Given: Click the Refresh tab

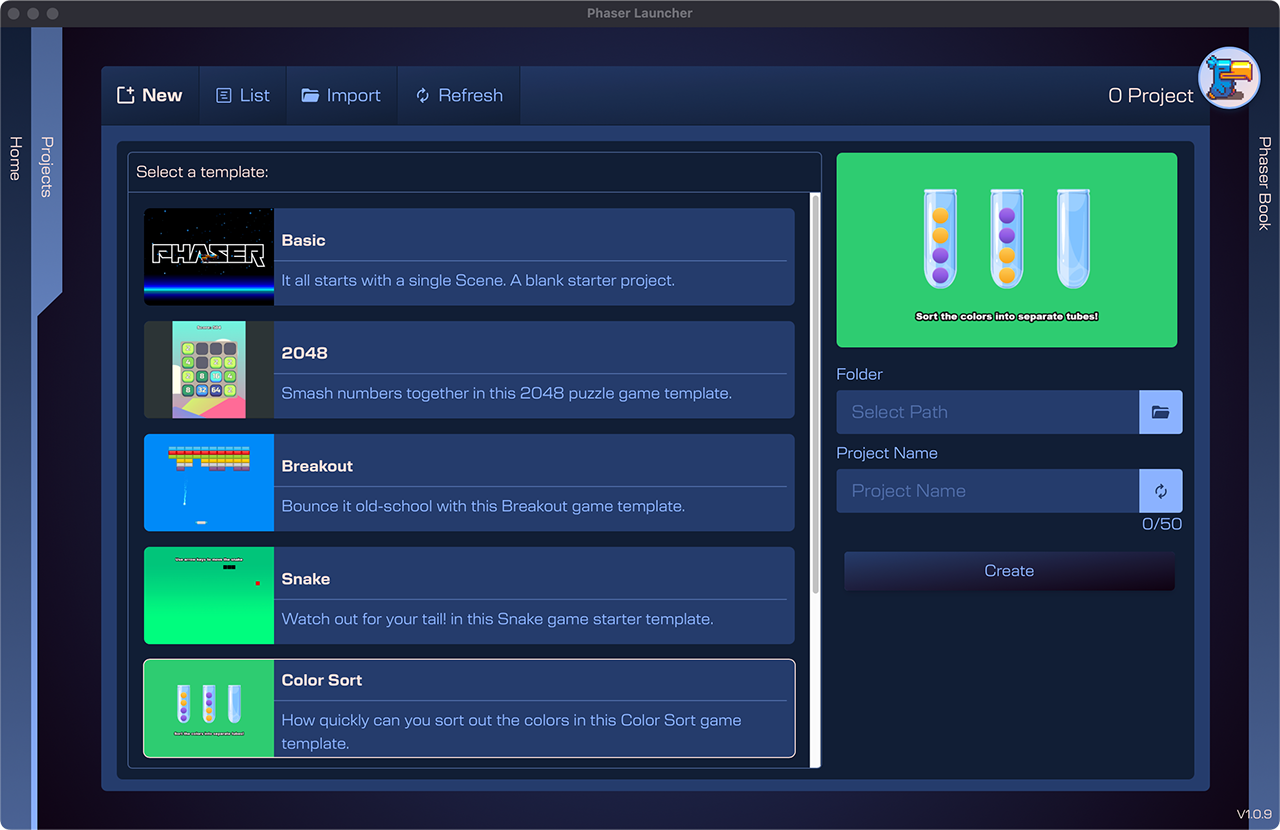Looking at the screenshot, I should (x=459, y=95).
